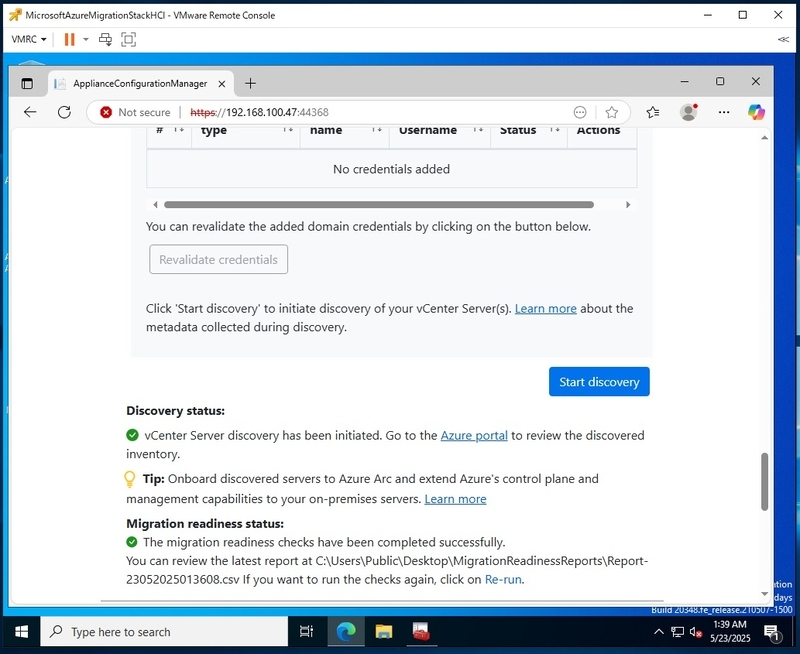Open the Favorites list icon
The image size is (800, 654).
[x=653, y=112]
